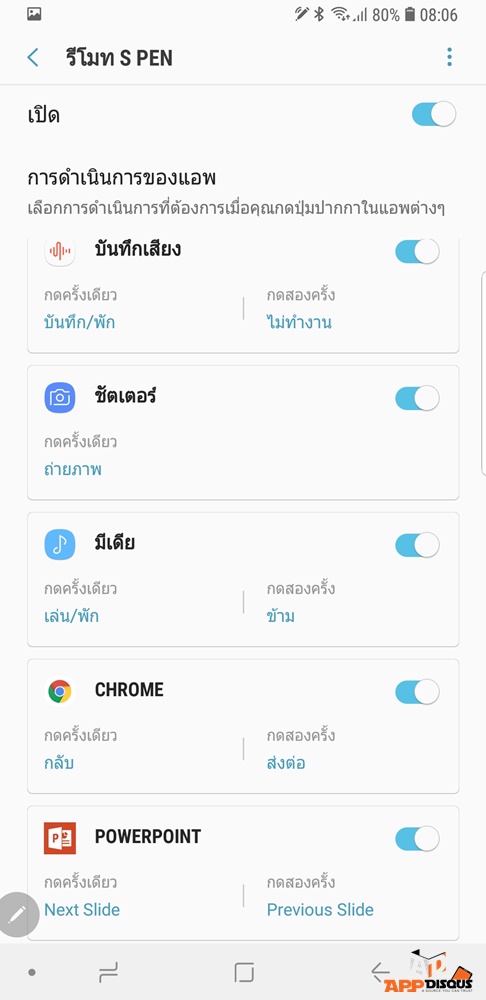This screenshot has width=486, height=1000.
Task: Tap the media music note icon
Action: coord(60,545)
